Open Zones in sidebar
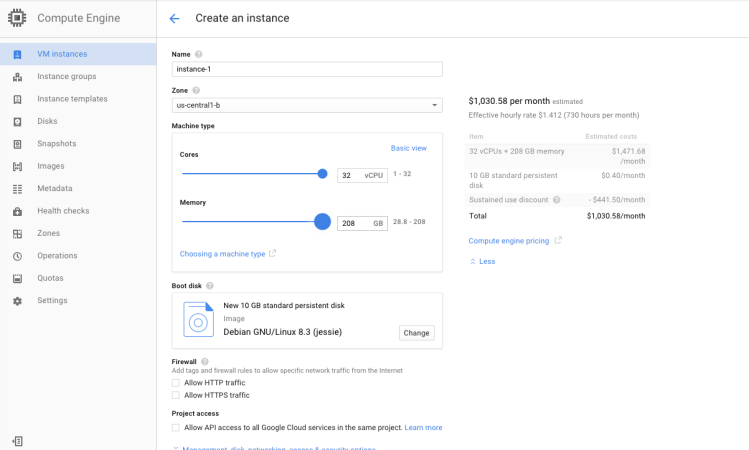This screenshot has width=749, height=450. [78, 234]
